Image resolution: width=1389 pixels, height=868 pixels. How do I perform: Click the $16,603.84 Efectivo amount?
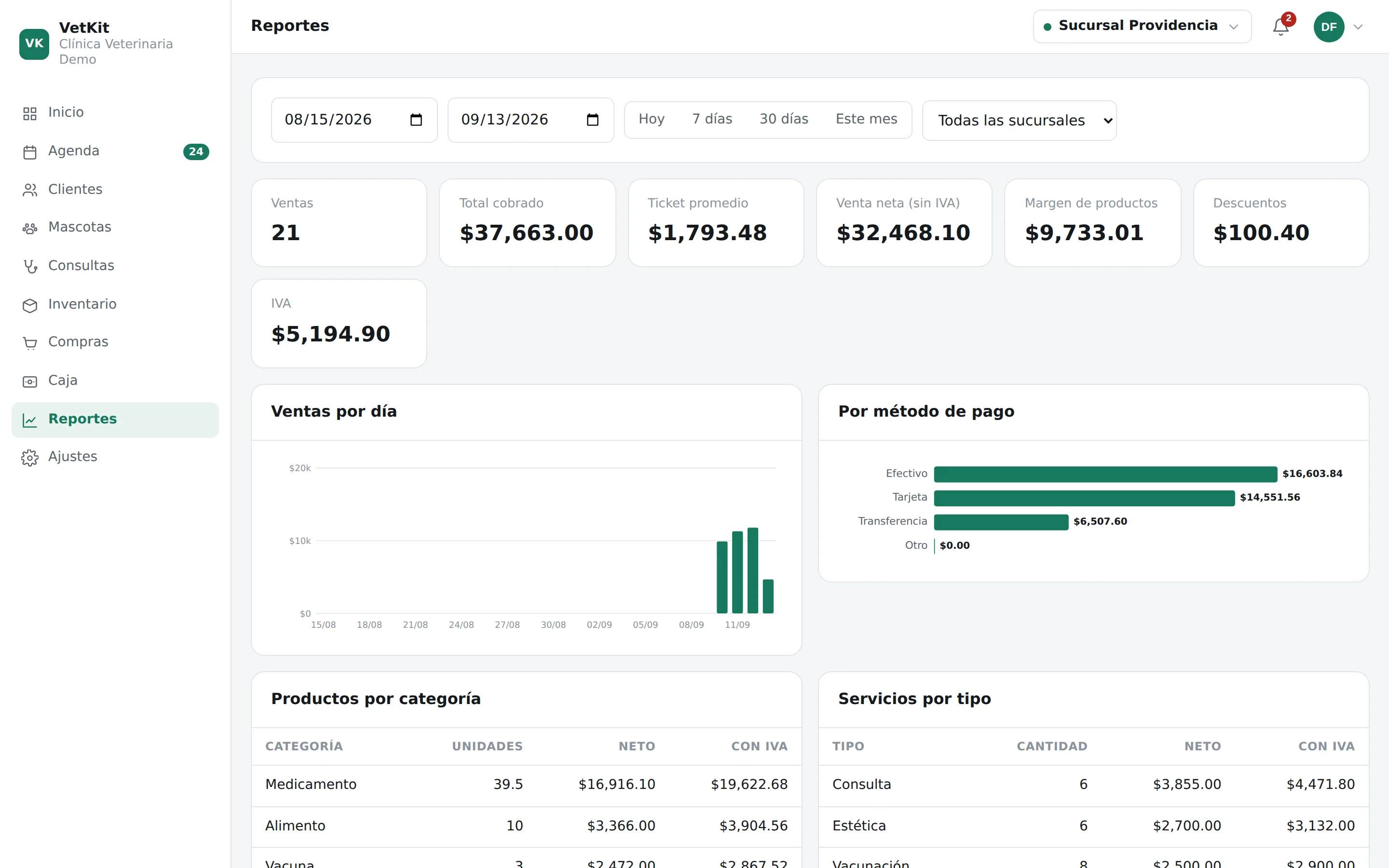tap(1312, 474)
